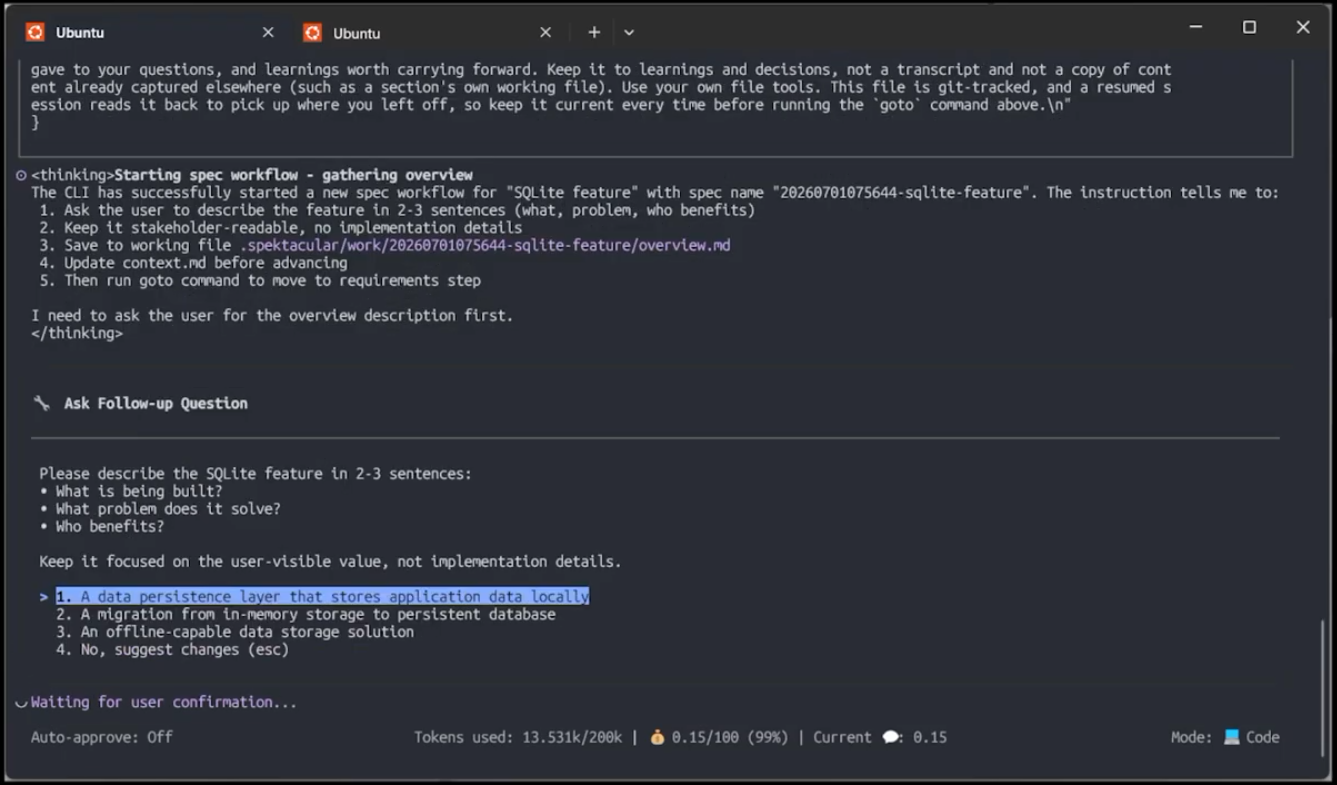Click the Tokens used 13.531k/200k indicator

tap(518, 737)
